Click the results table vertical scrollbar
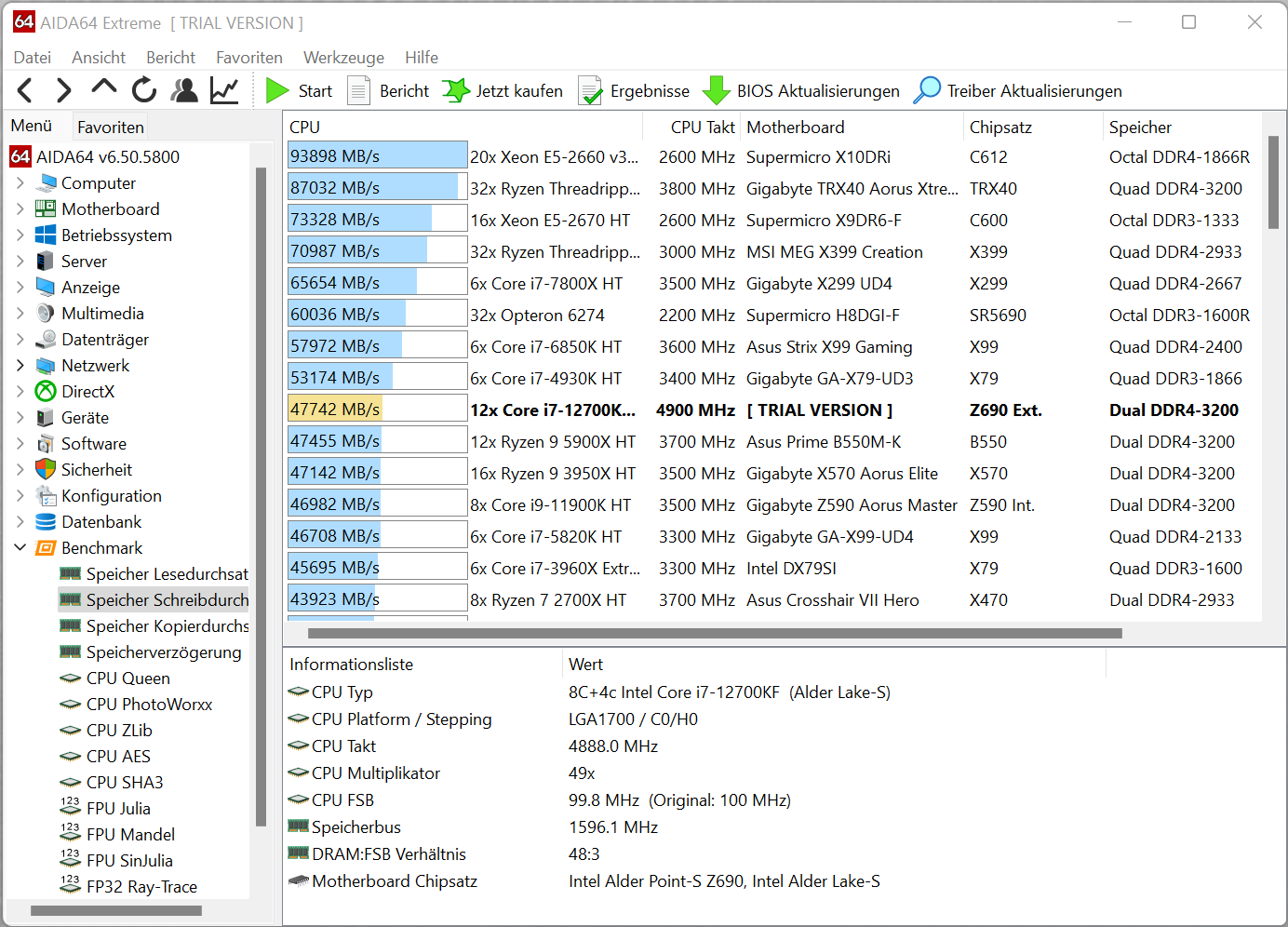1288x927 pixels. point(1273,182)
